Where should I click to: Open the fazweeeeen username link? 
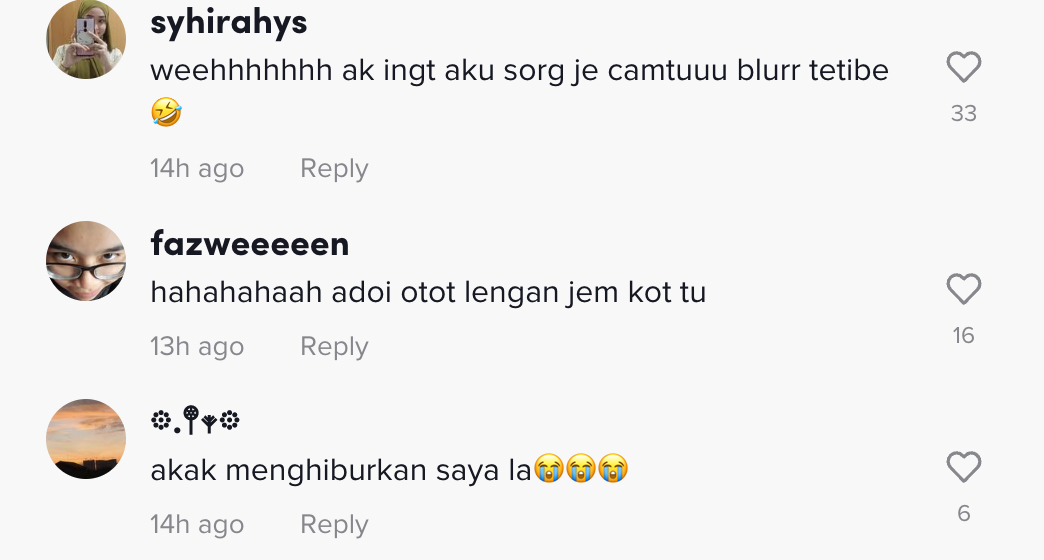(249, 243)
